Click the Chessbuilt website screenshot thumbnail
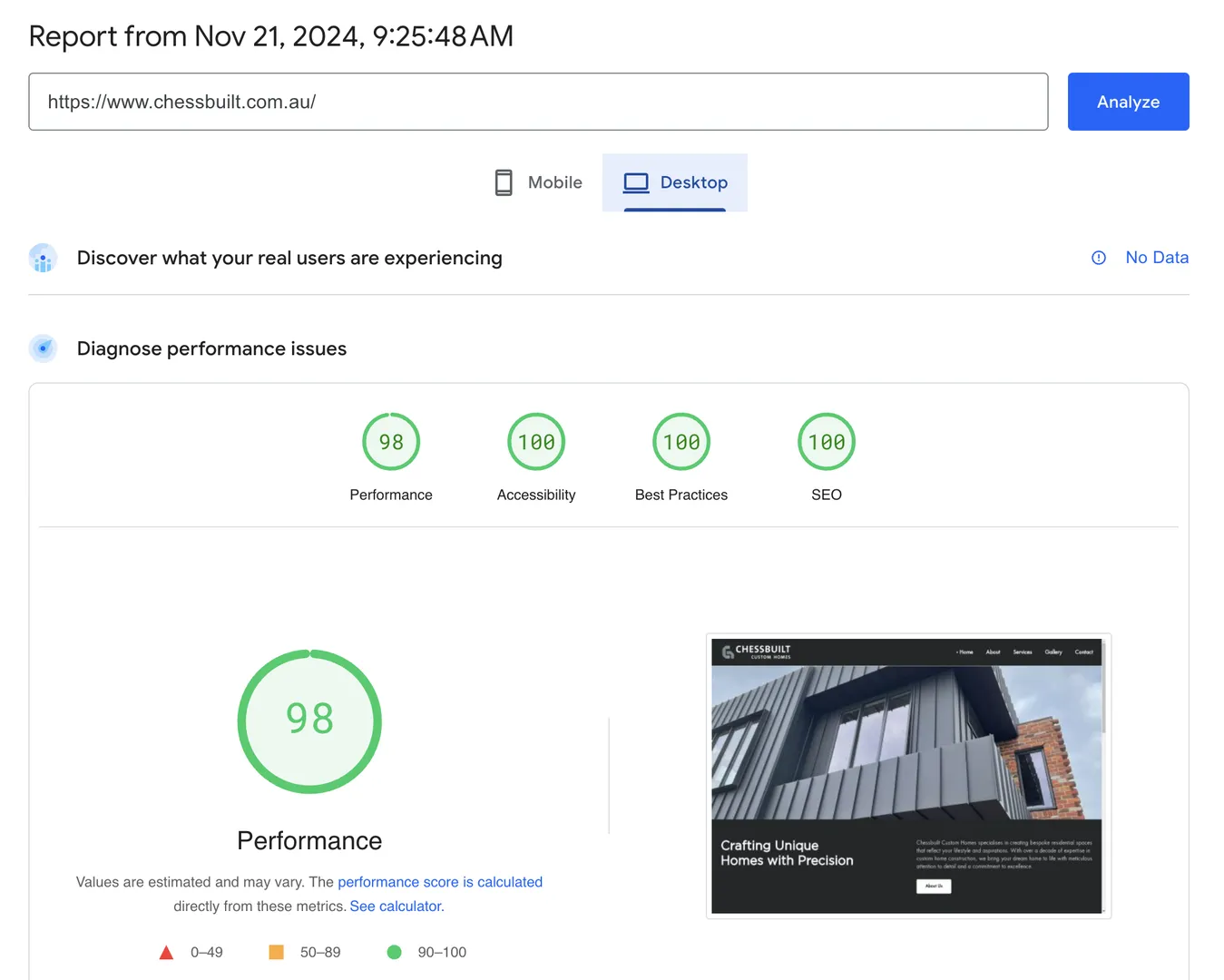Image resolution: width=1224 pixels, height=980 pixels. (x=908, y=776)
